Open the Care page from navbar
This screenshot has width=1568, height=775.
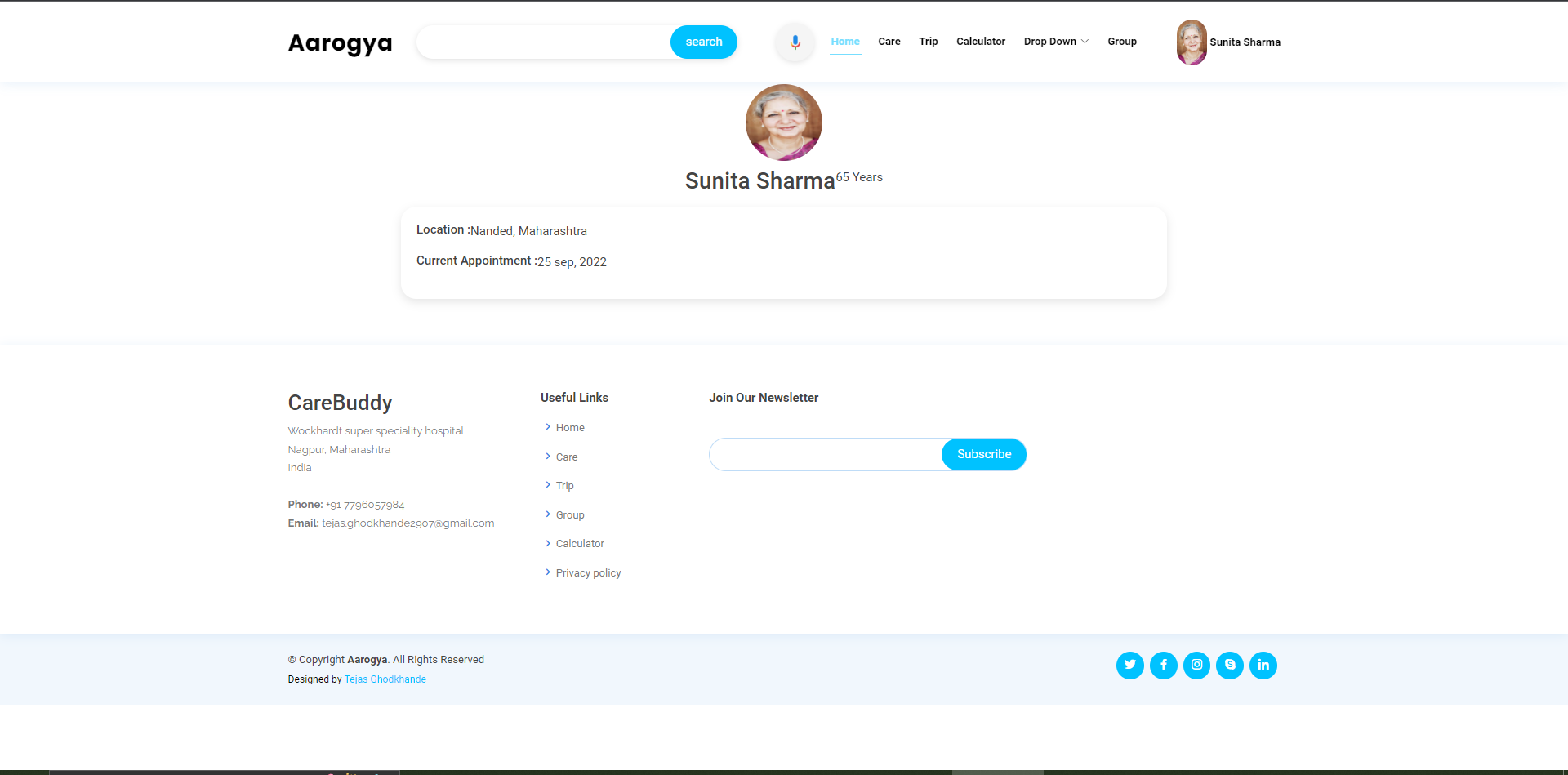[x=889, y=42]
